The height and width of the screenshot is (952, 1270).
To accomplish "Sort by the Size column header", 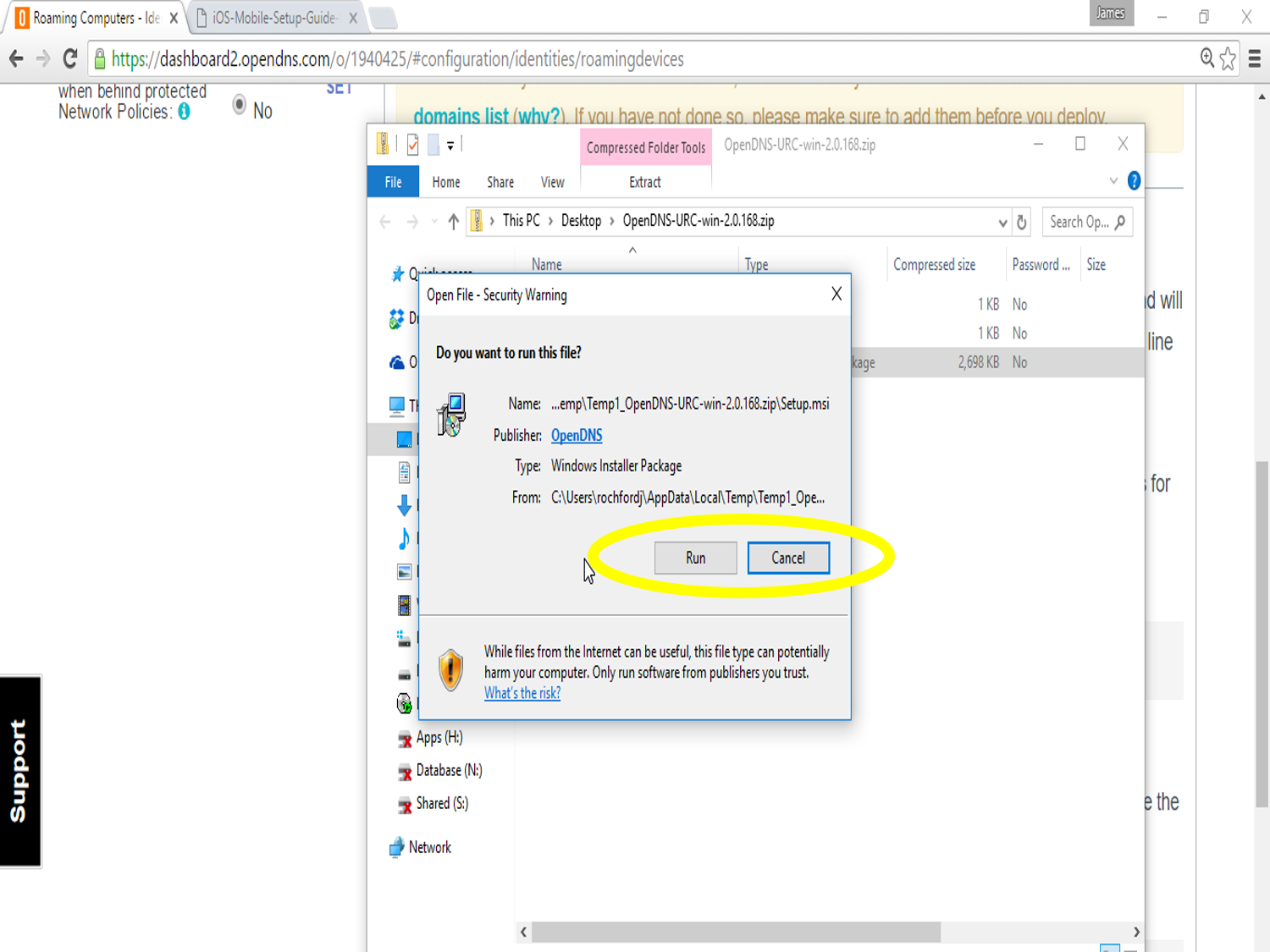I will 1096,265.
